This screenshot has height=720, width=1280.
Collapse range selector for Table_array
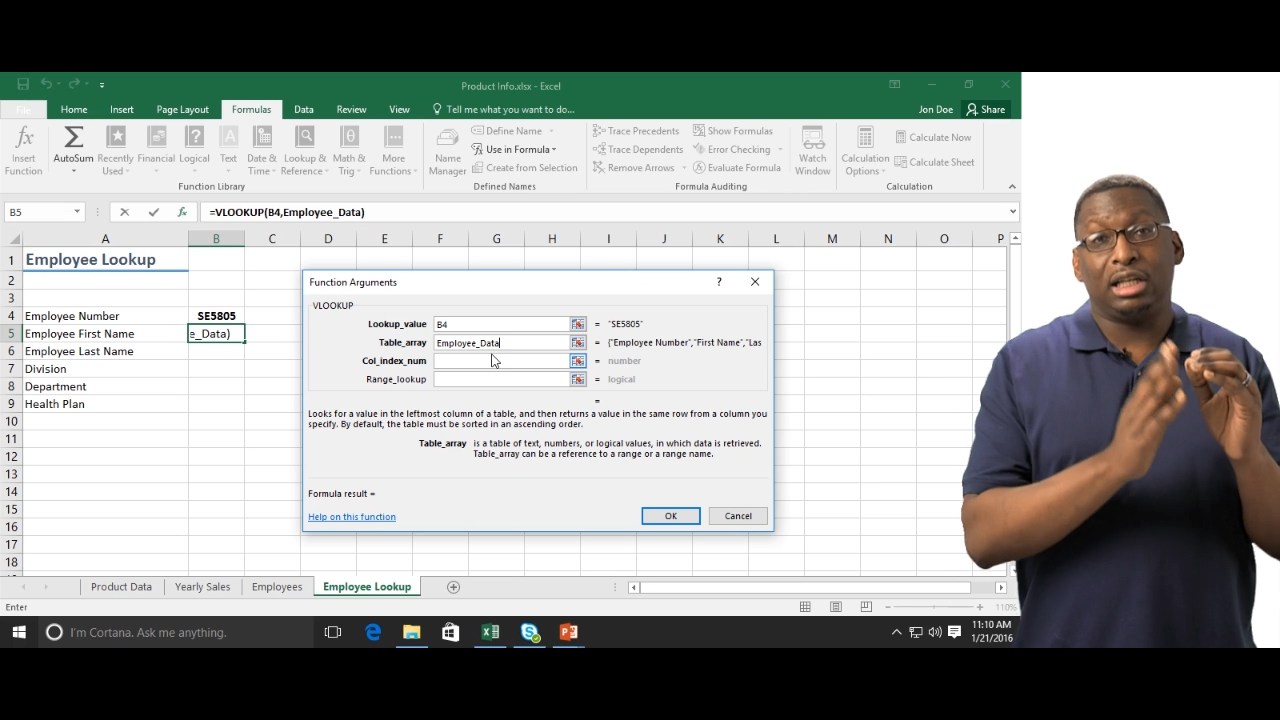(x=578, y=342)
